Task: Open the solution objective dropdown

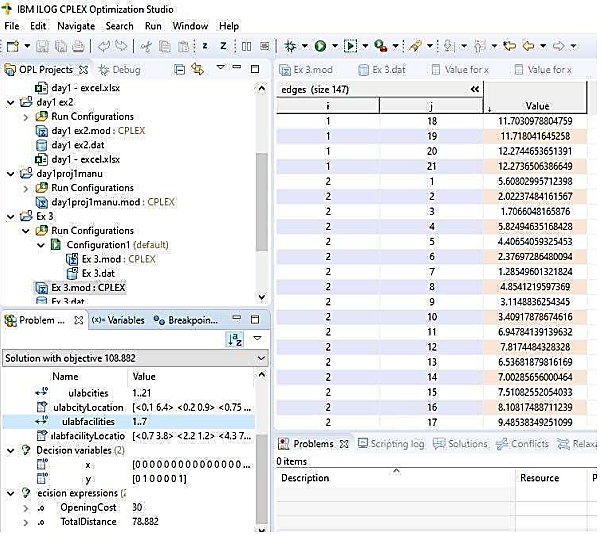Action: click(x=260, y=357)
